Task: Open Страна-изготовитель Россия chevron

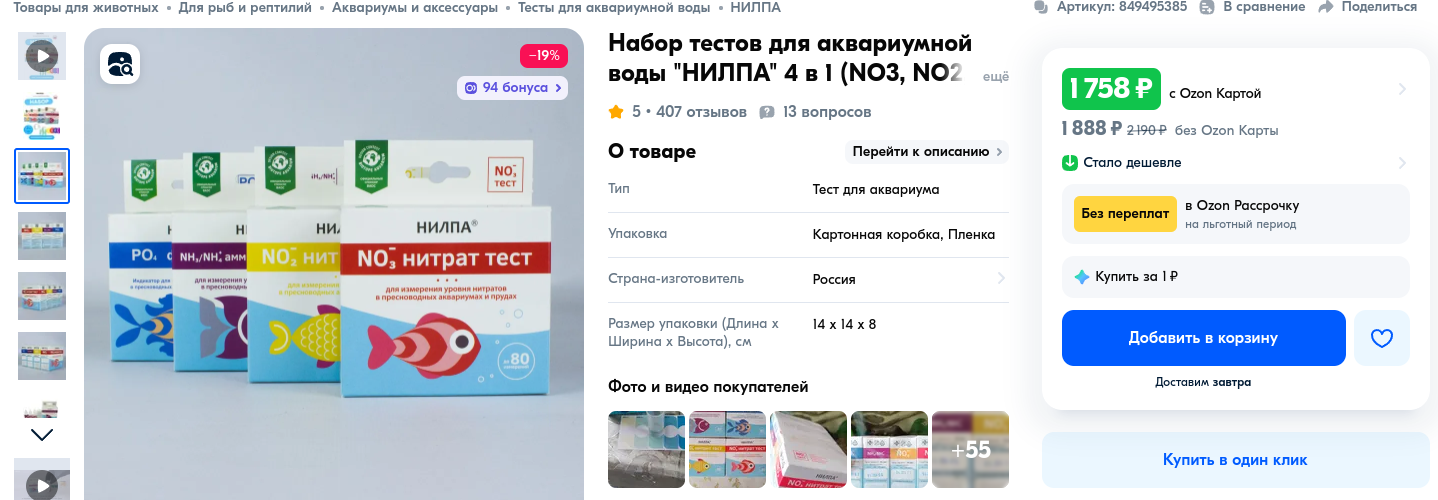Action: [x=1001, y=279]
